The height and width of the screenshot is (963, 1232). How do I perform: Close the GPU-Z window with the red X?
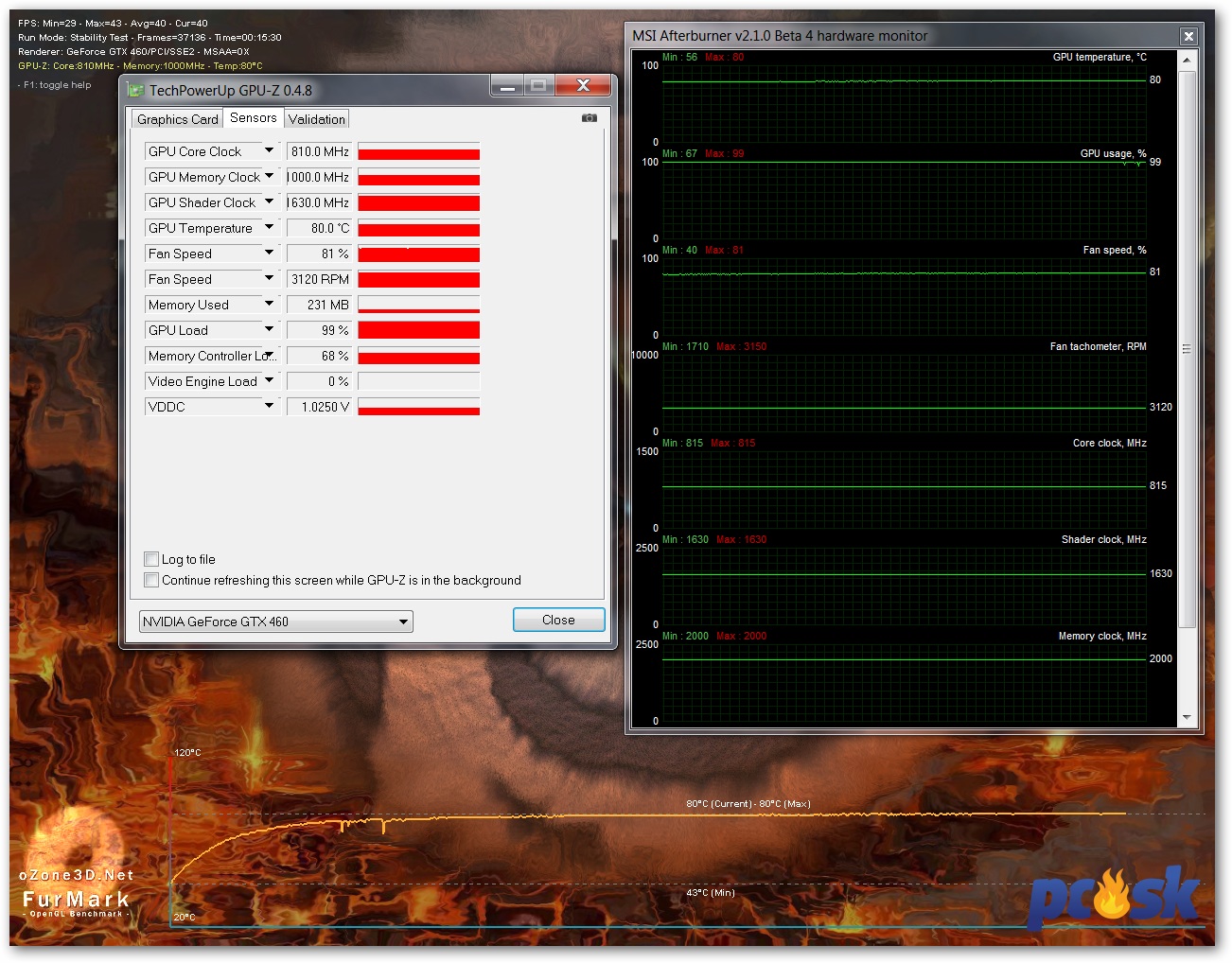pos(583,85)
